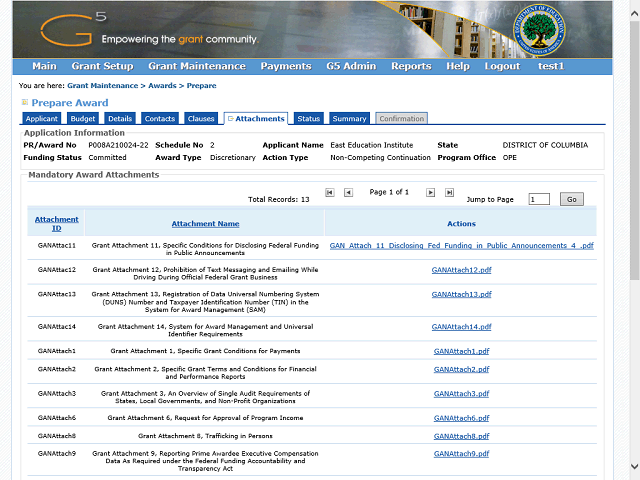
Task: Open the Payments menu
Action: [285, 66]
